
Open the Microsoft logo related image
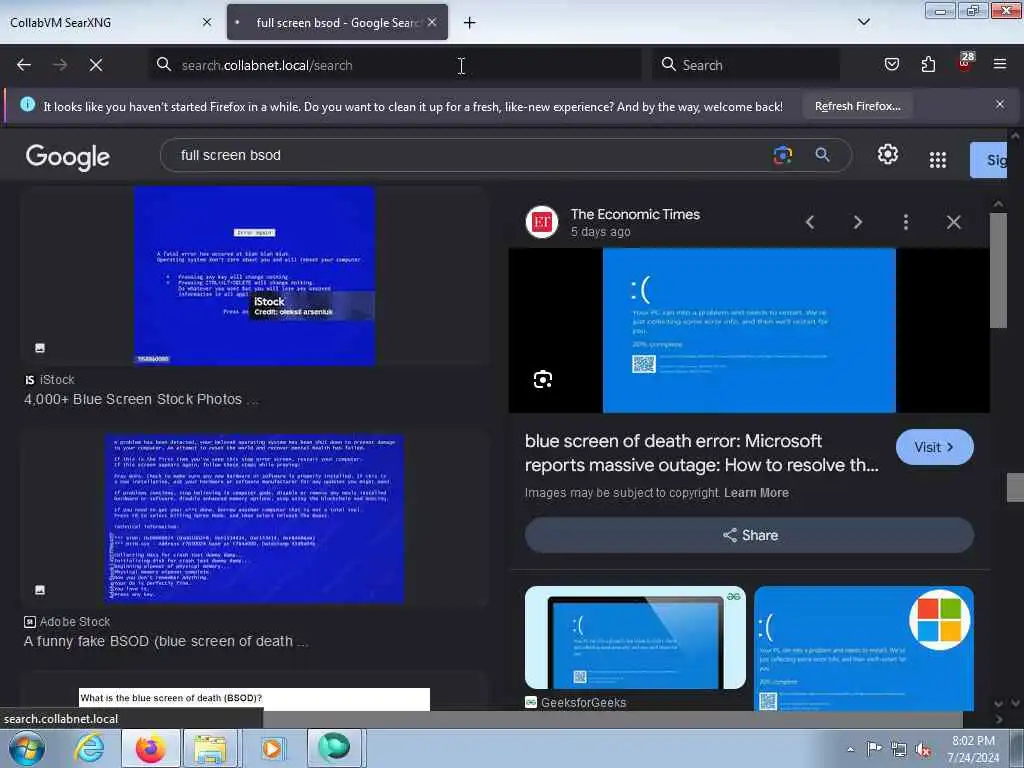863,648
